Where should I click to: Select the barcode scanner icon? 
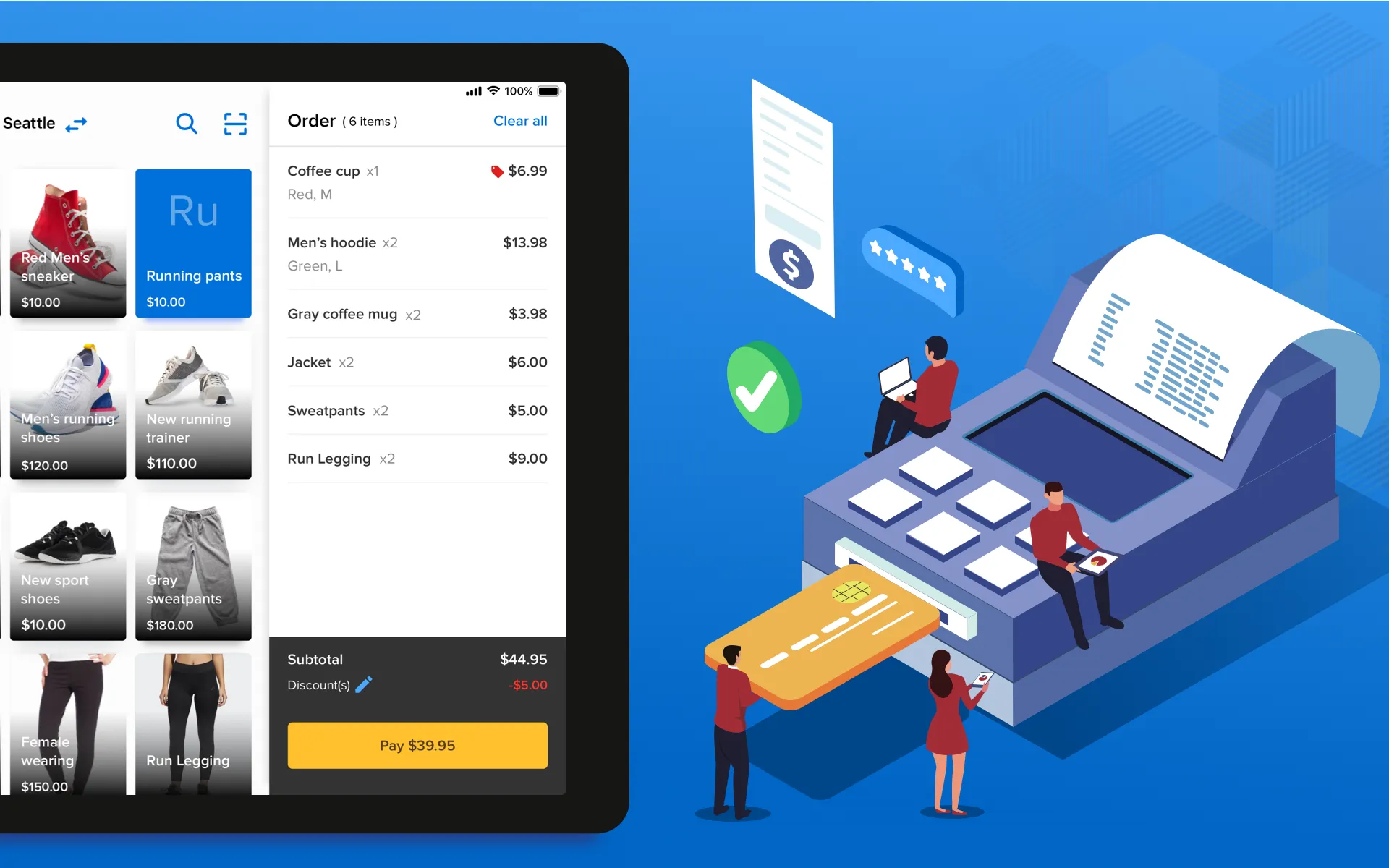[x=235, y=124]
